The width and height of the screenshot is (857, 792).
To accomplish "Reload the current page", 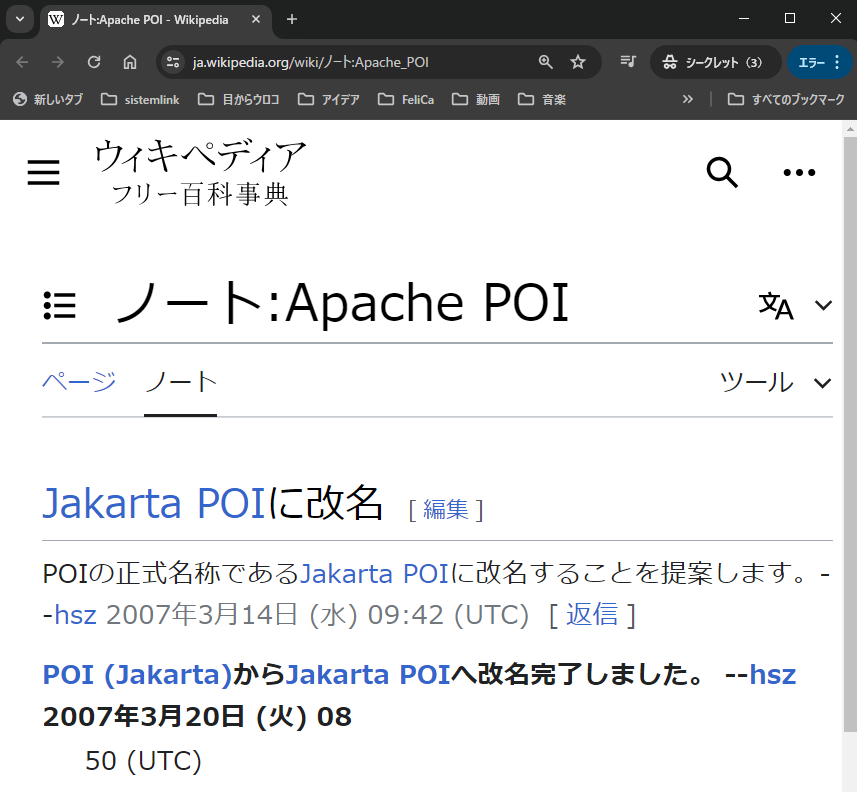I will point(93,61).
